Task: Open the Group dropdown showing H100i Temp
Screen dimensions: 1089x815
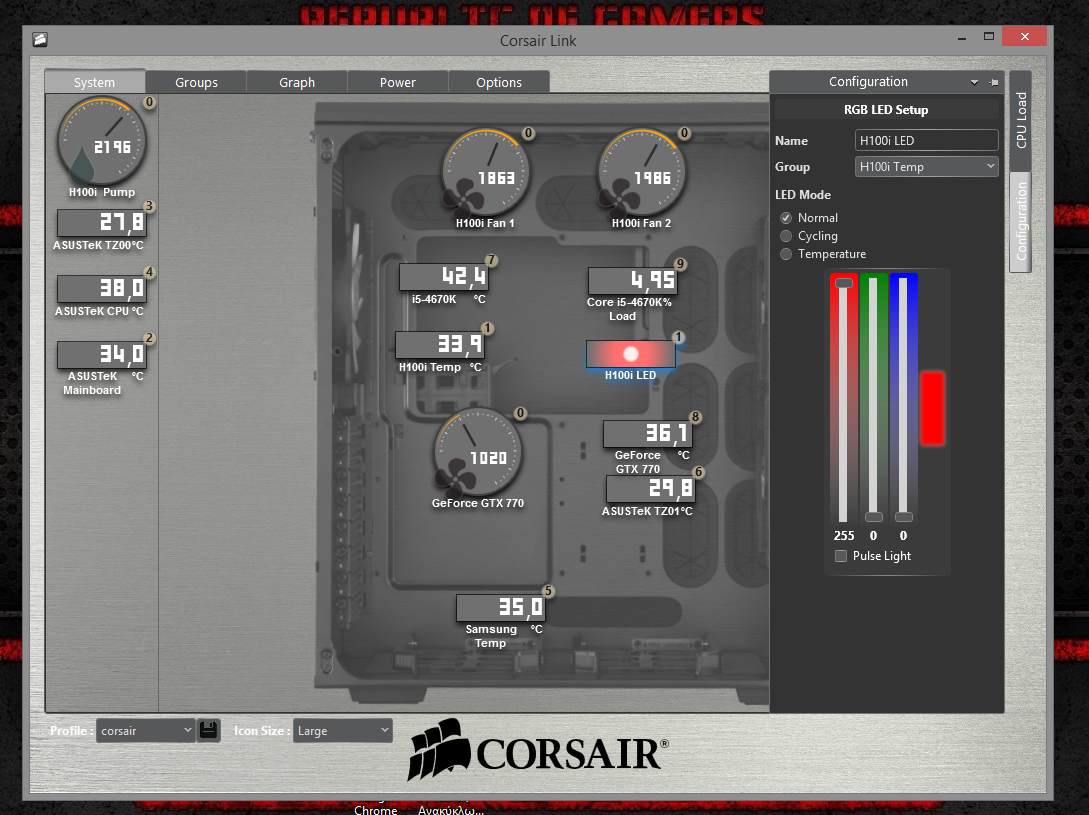Action: pyautogui.click(x=926, y=167)
